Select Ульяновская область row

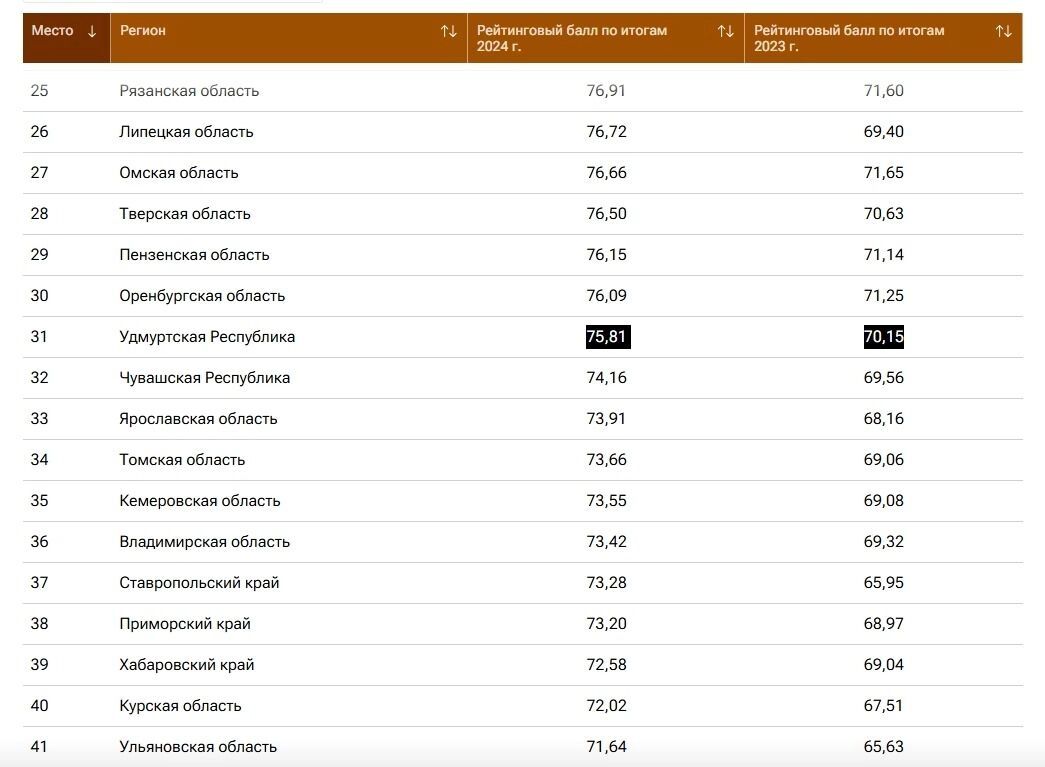198,747
